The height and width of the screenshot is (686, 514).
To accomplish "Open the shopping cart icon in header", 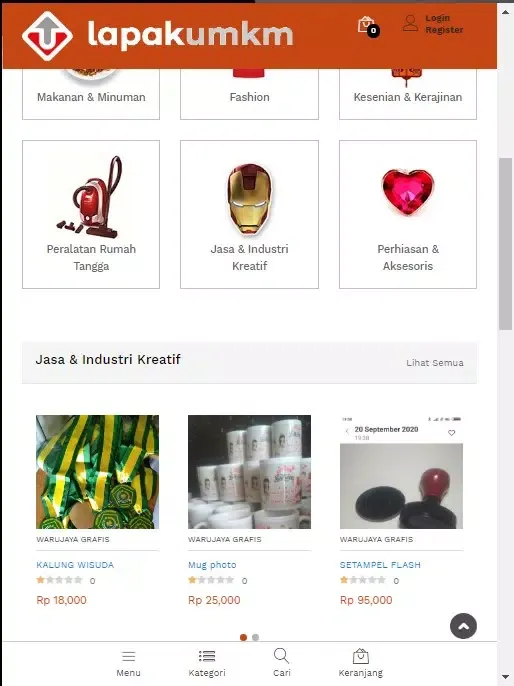I will click(367, 26).
